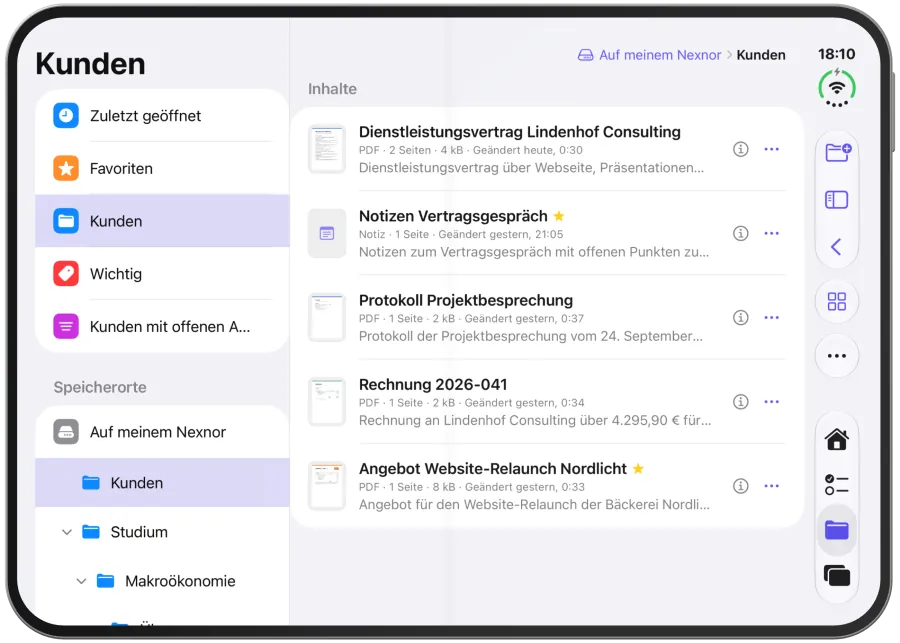
Task: Open more options for Angebot Website-Relaunch Nordlicht
Action: pos(771,486)
